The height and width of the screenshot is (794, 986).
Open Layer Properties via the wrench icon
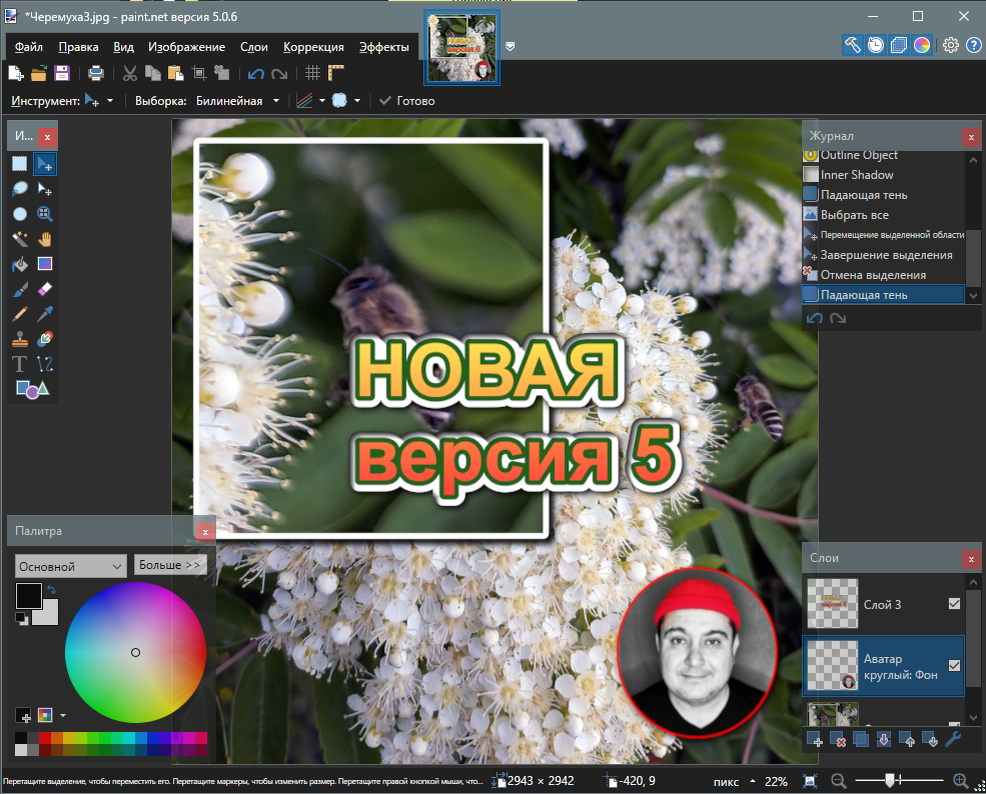point(953,740)
